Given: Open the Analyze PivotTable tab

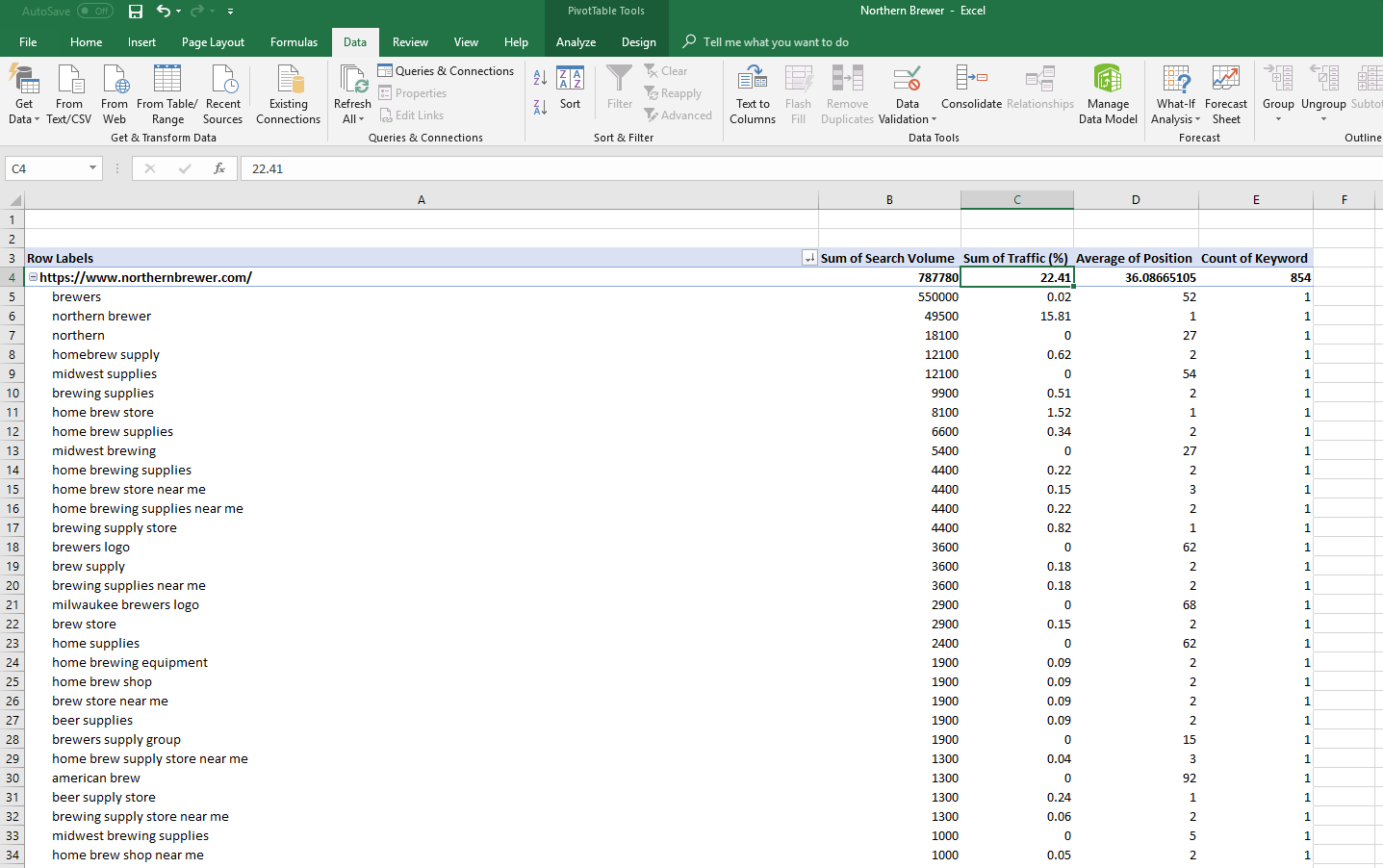Looking at the screenshot, I should coord(576,42).
